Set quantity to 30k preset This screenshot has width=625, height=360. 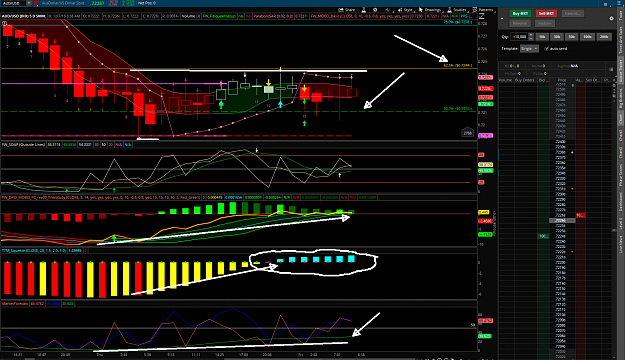coord(557,37)
